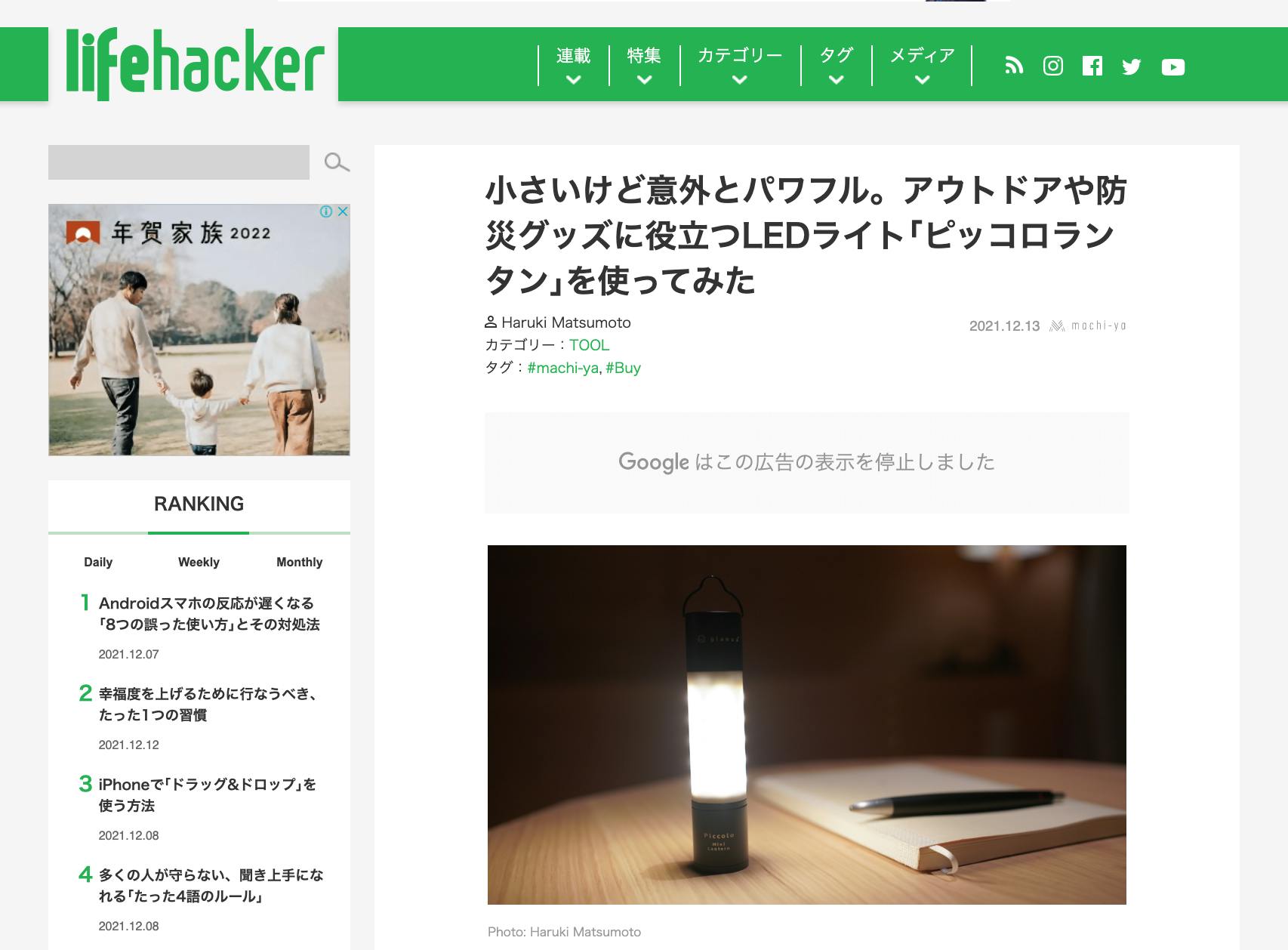Switch to the Daily ranking tab
Image resolution: width=1288 pixels, height=950 pixels.
98,562
